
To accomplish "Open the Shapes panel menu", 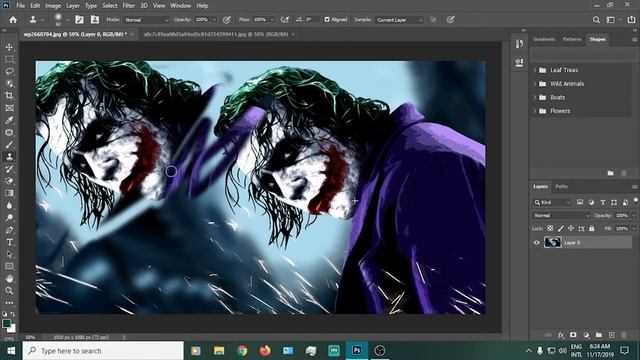I will 634,40.
